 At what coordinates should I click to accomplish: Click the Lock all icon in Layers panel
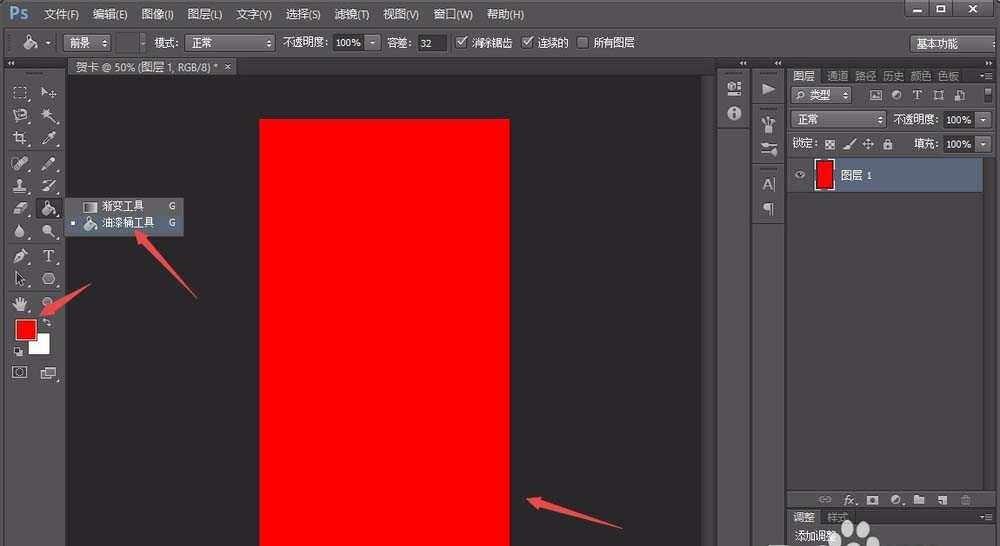pos(888,145)
